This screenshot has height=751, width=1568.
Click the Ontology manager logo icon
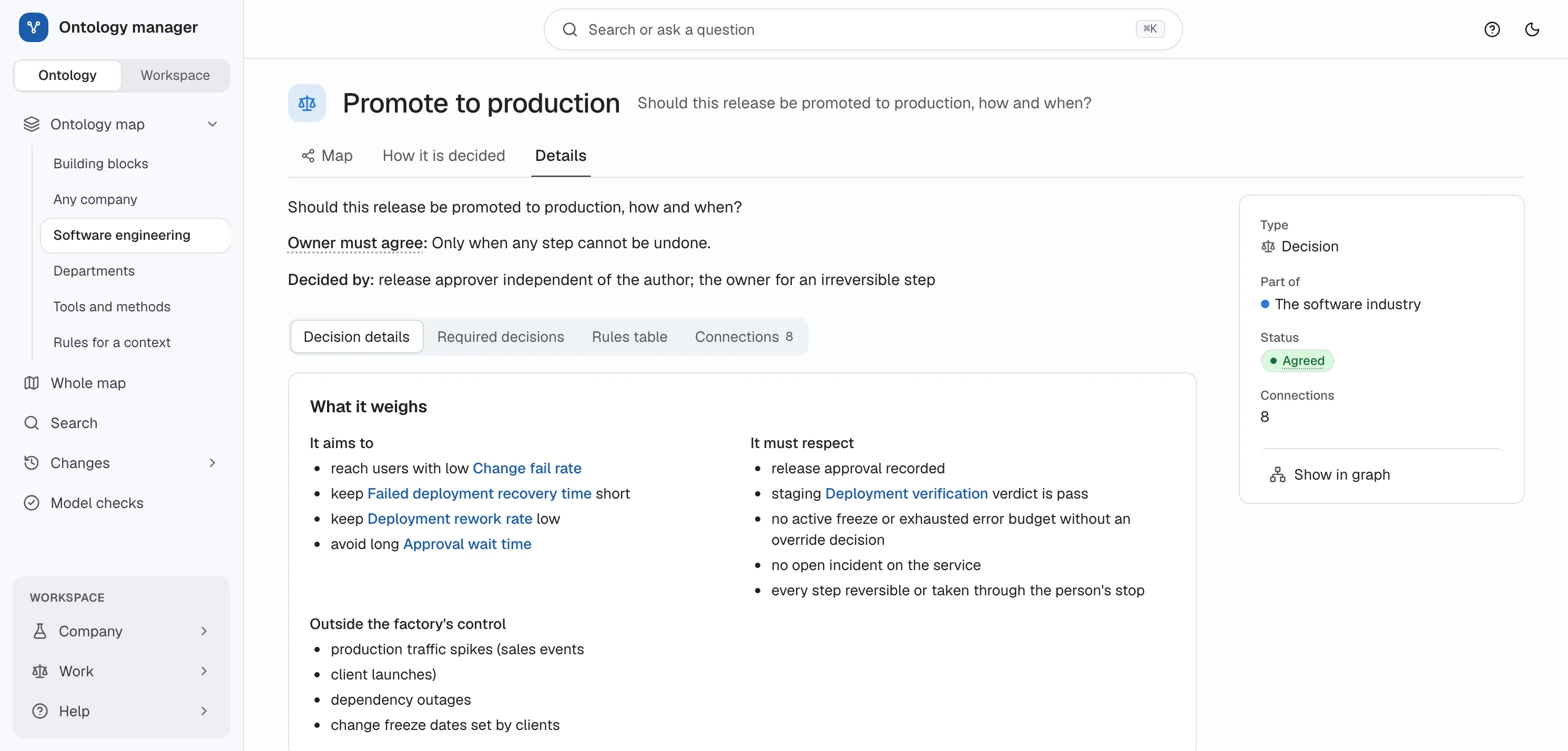[x=34, y=27]
